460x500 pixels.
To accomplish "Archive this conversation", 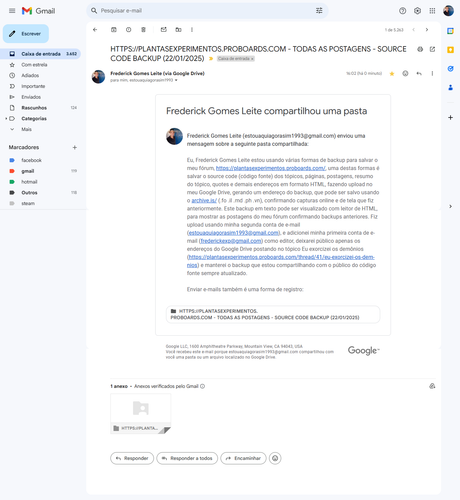I will [x=114, y=30].
